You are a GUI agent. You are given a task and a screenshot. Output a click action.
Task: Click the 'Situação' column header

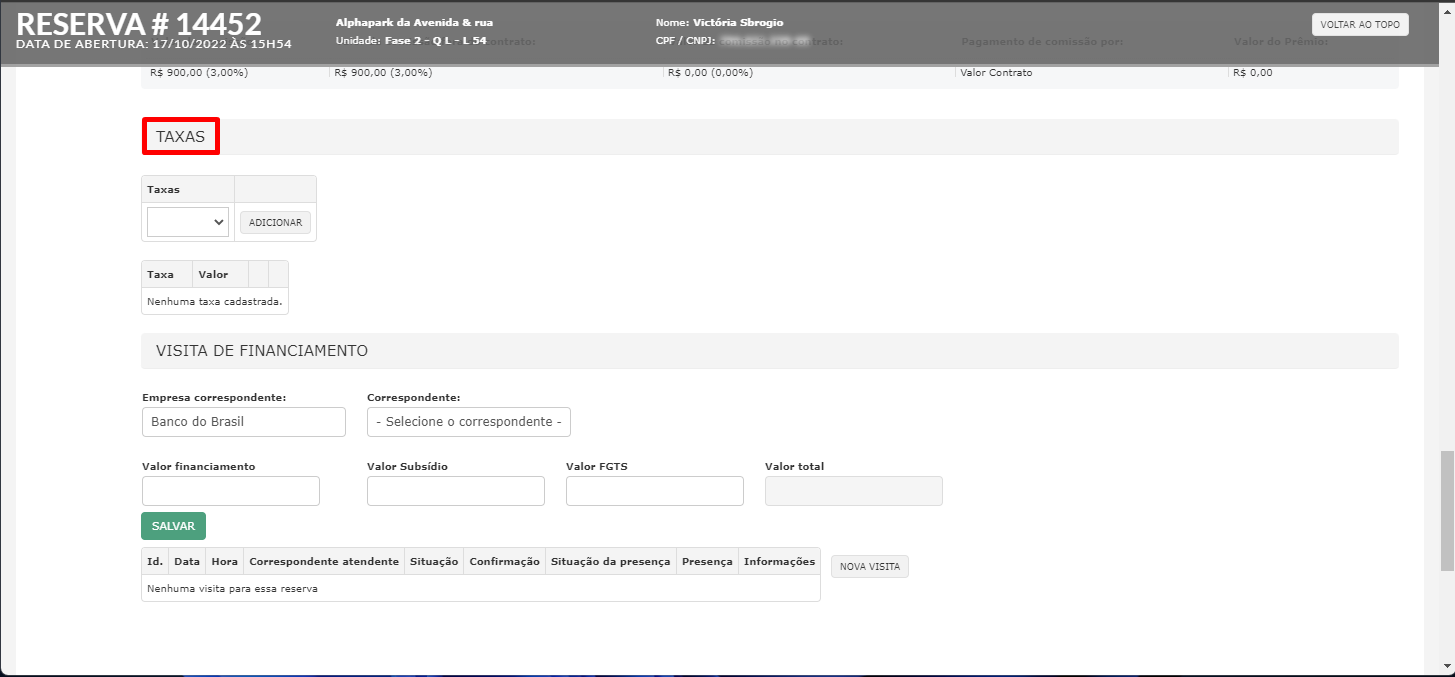(x=434, y=562)
